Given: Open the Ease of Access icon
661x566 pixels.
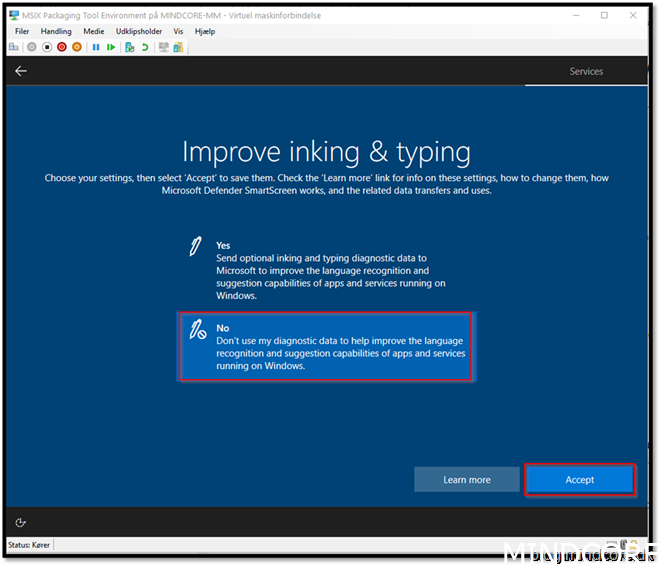Looking at the screenshot, I should tap(21, 522).
